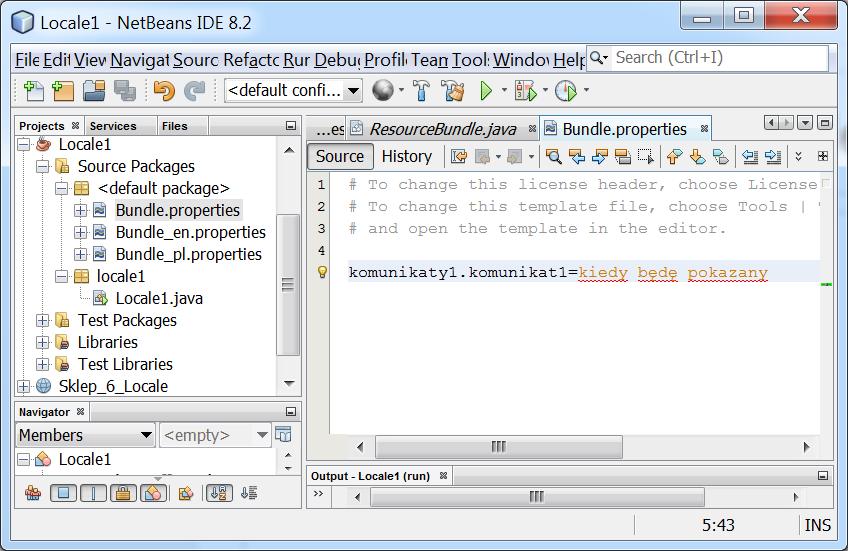Close the Output Locale1 run tab
The width and height of the screenshot is (848, 551).
tap(443, 476)
